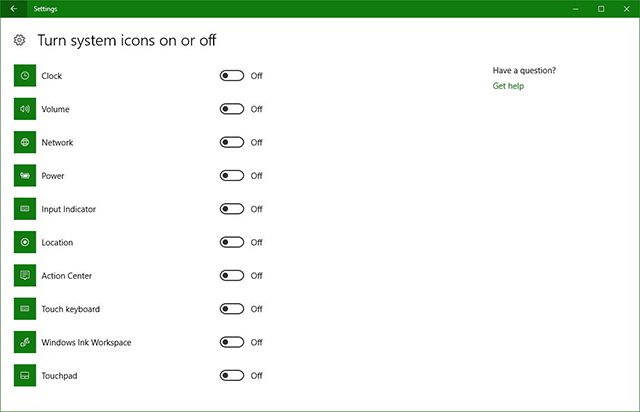
Task: Click the Location target icon
Action: click(x=25, y=242)
